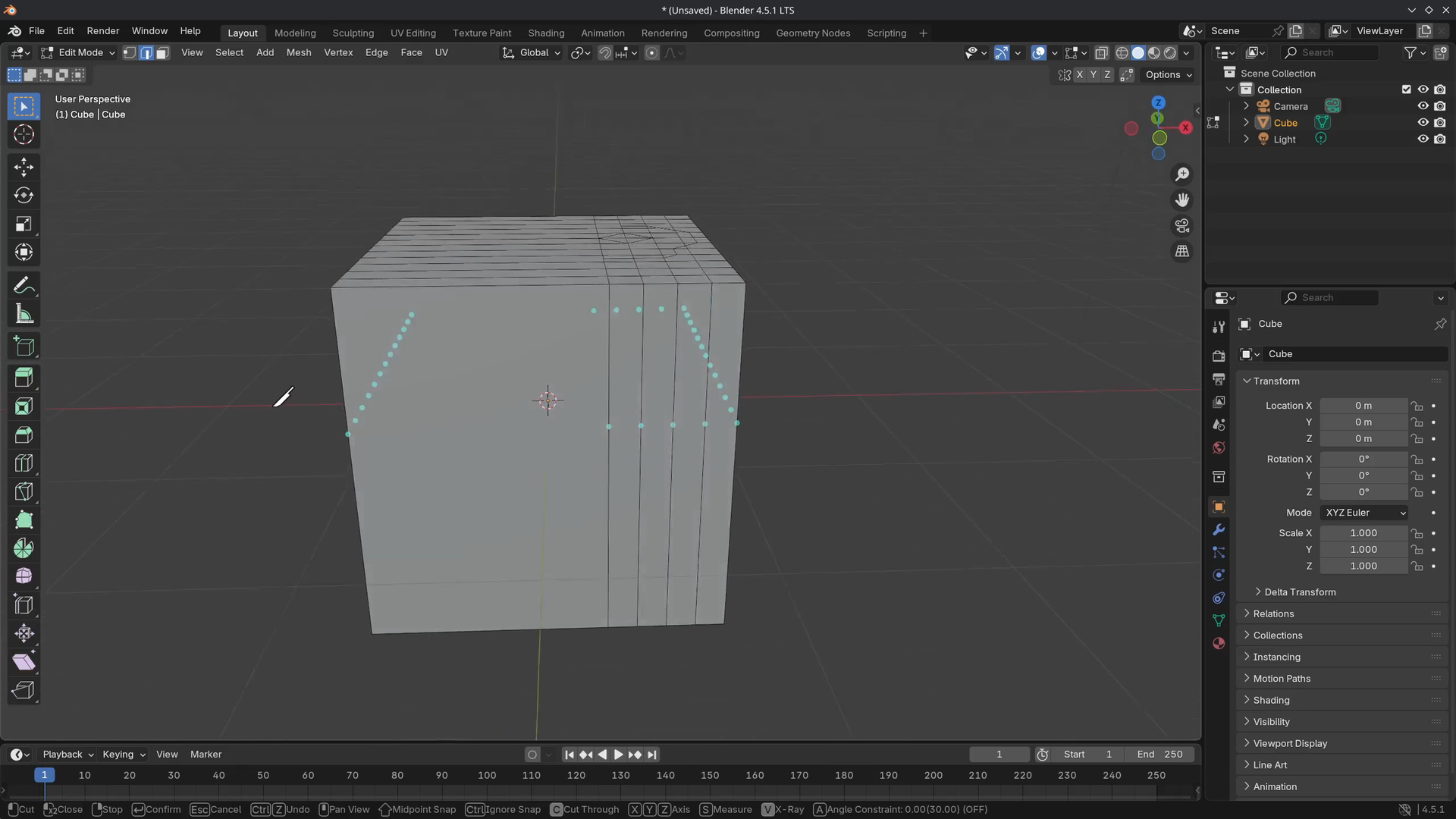Image resolution: width=1456 pixels, height=819 pixels.
Task: Uncheck the Collection exclude checkbox
Action: click(x=1406, y=89)
